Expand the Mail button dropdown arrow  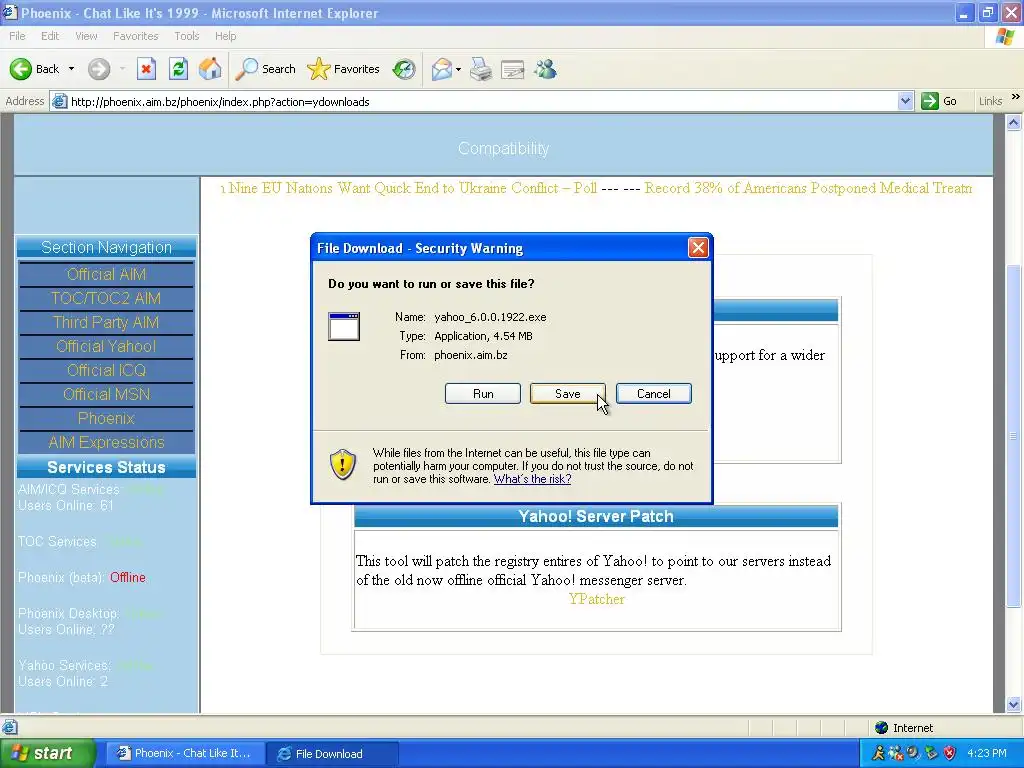[458, 69]
